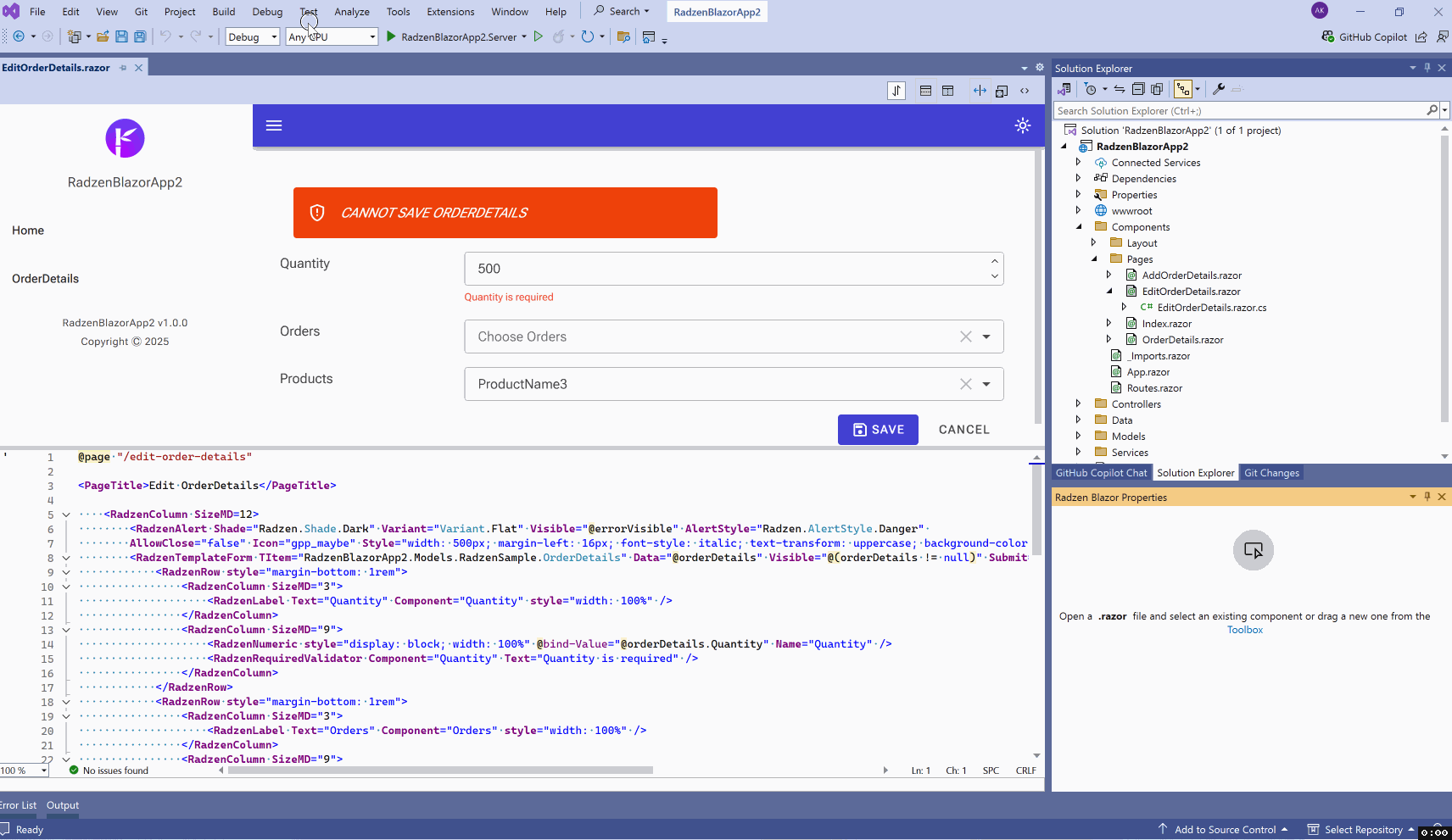1452x840 pixels.
Task: Toggle the light/dark theme sun icon
Action: [1023, 125]
